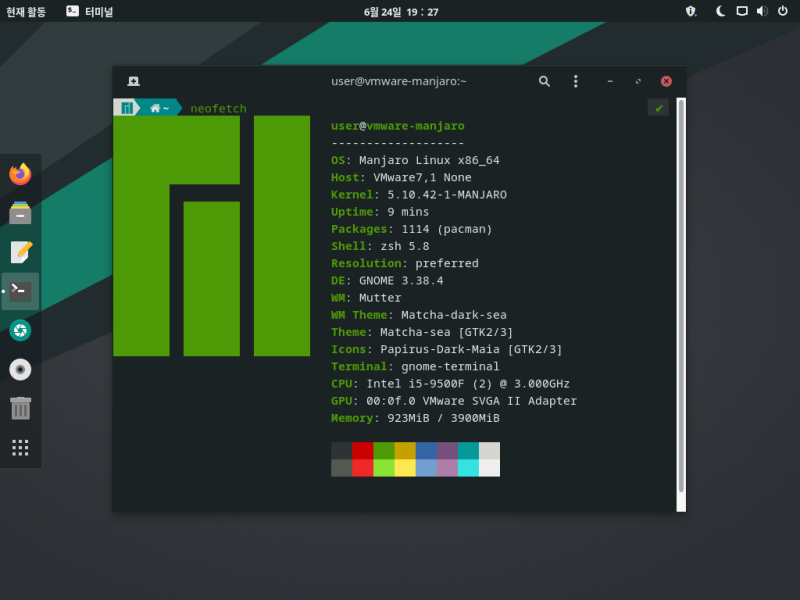Select the terminal icon in the dock
This screenshot has height=600, width=800.
20,291
